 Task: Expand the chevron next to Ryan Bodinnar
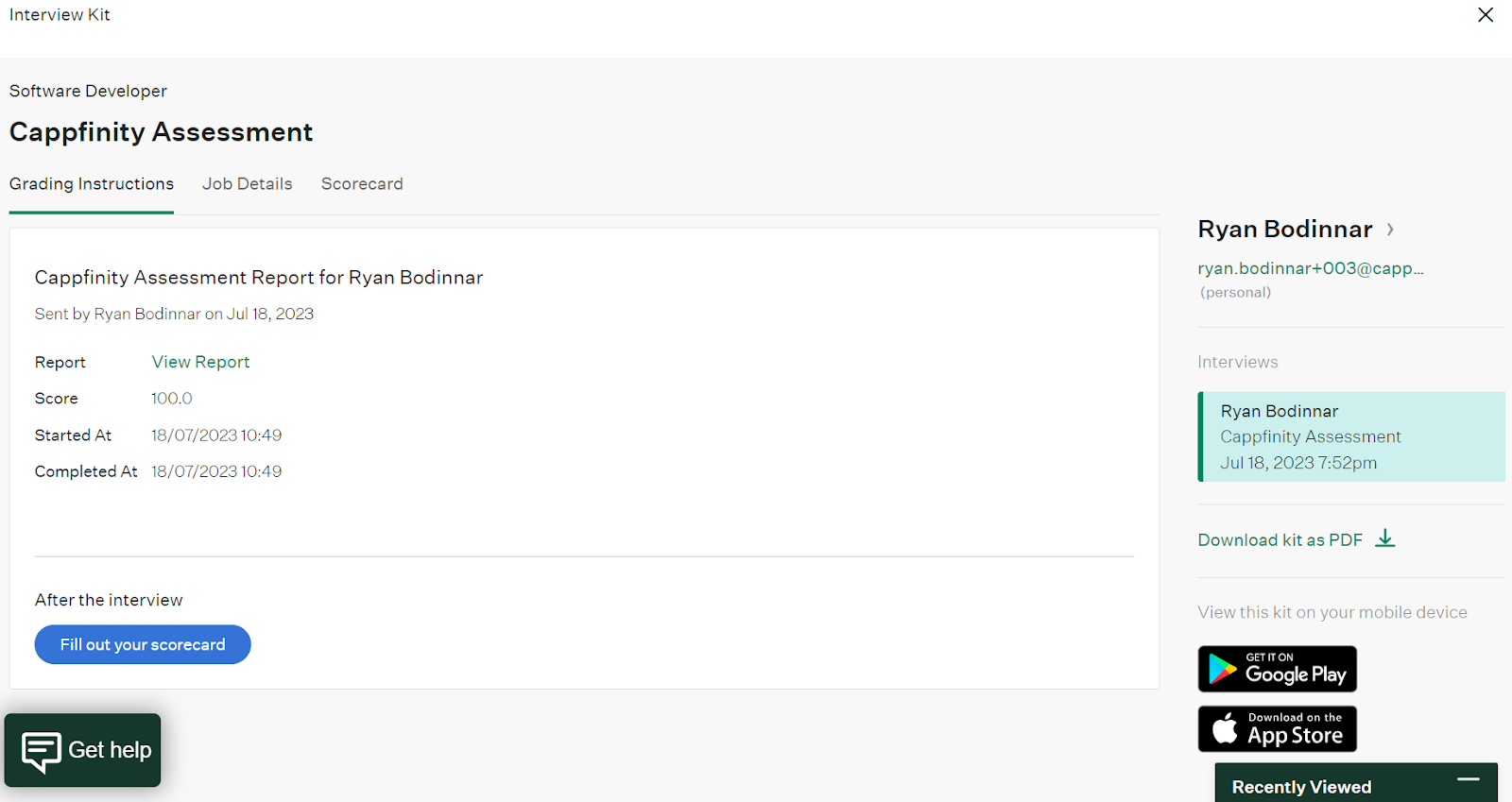[x=1390, y=230]
